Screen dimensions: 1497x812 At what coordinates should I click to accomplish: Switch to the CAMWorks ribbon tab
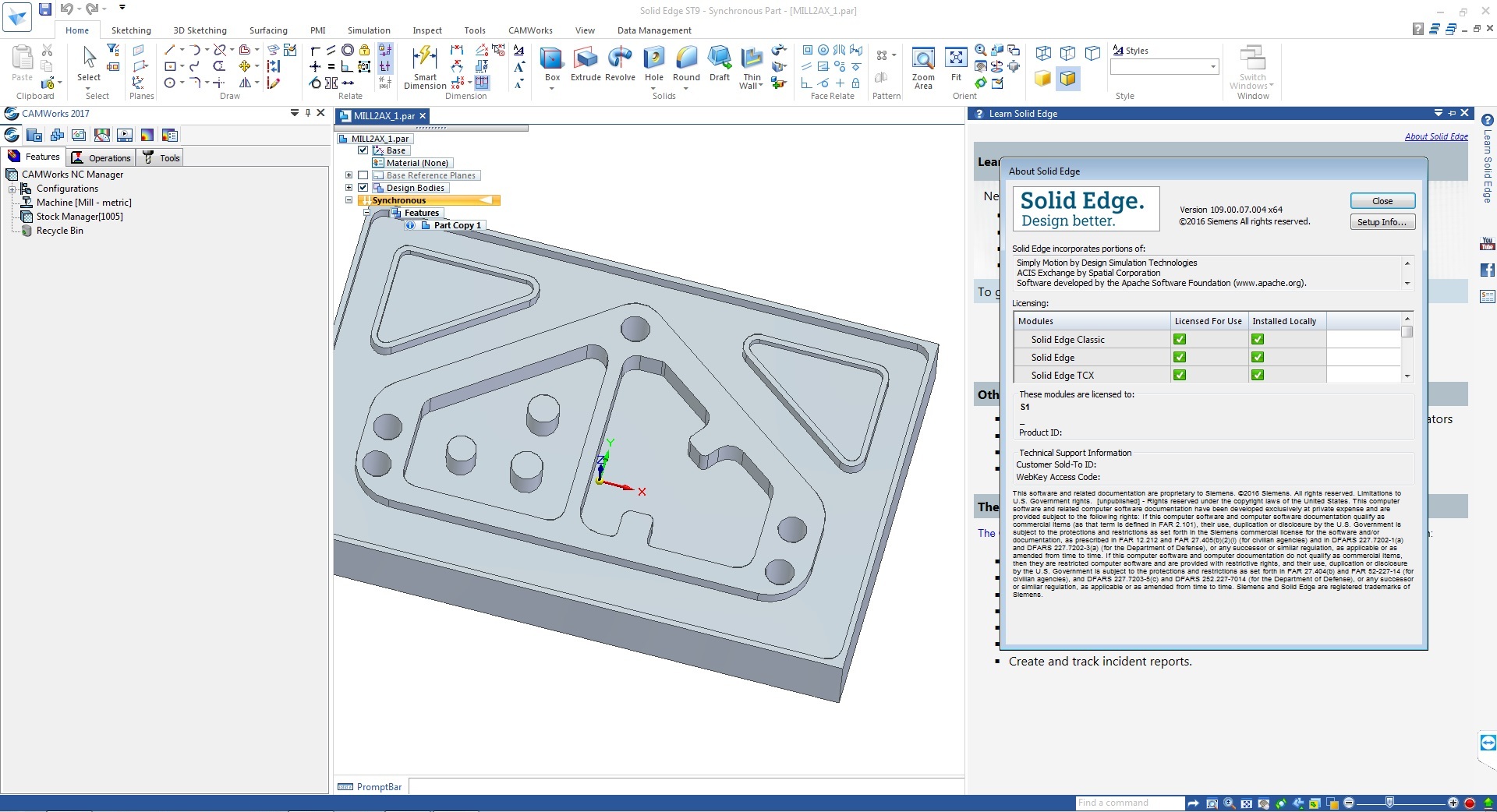point(530,30)
